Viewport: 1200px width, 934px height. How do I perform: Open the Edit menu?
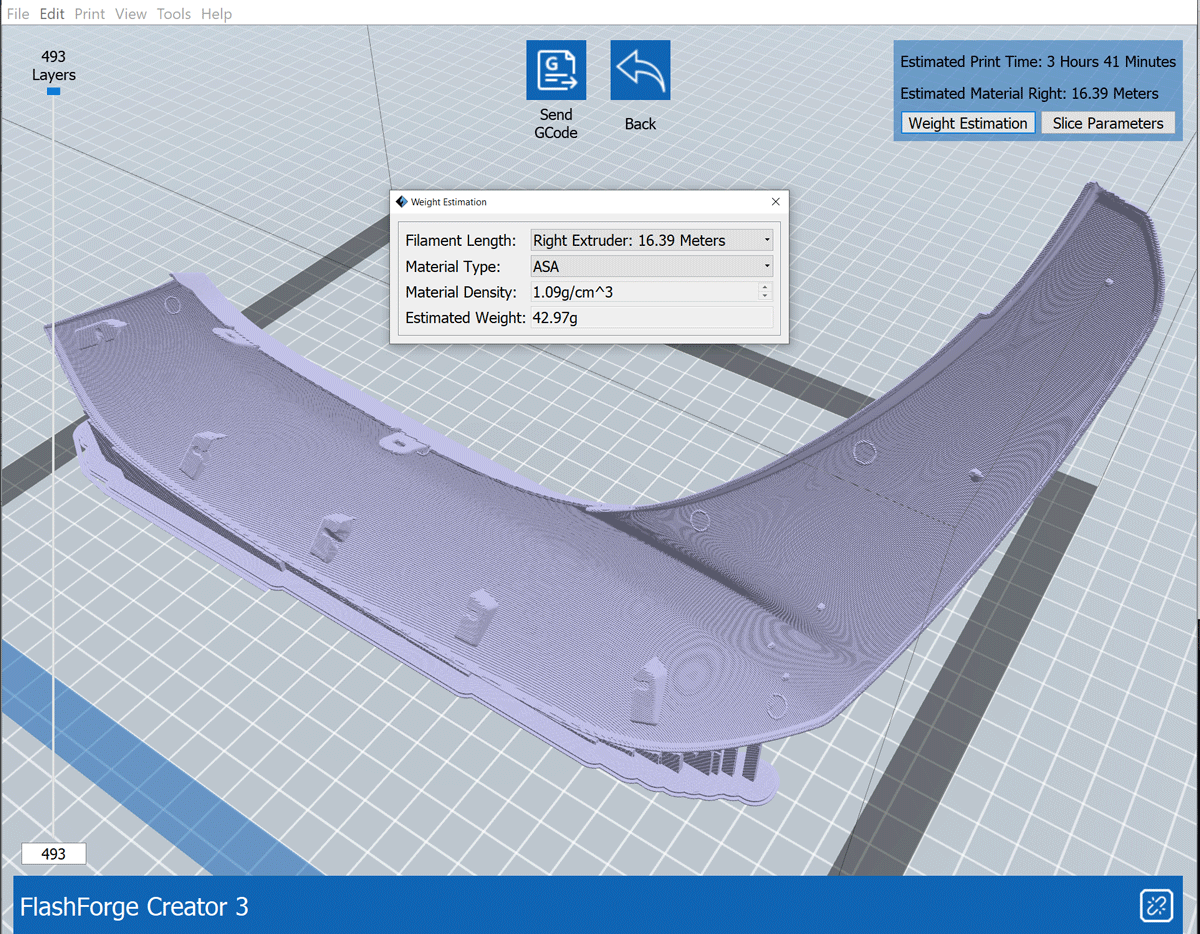tap(51, 13)
